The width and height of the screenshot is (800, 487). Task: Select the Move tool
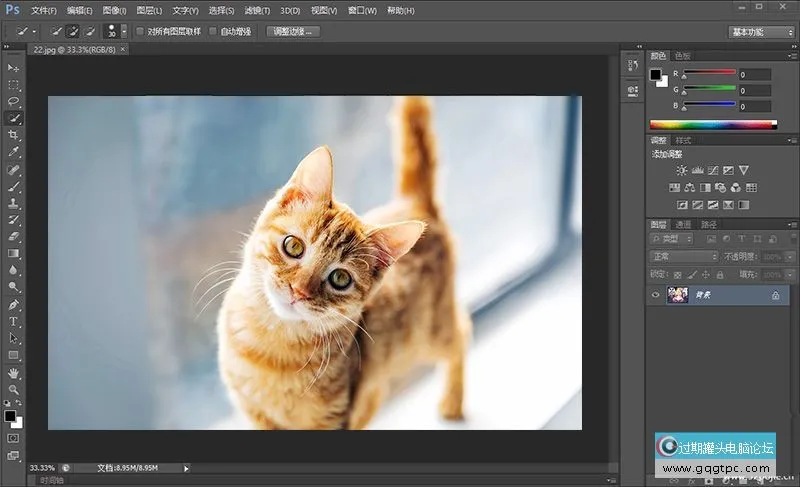[14, 67]
